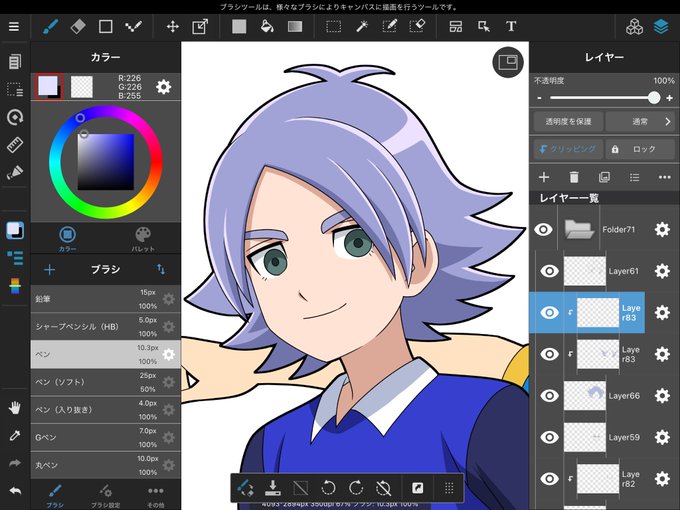
Task: Toggle the Layers panel stack icon
Action: (661, 26)
